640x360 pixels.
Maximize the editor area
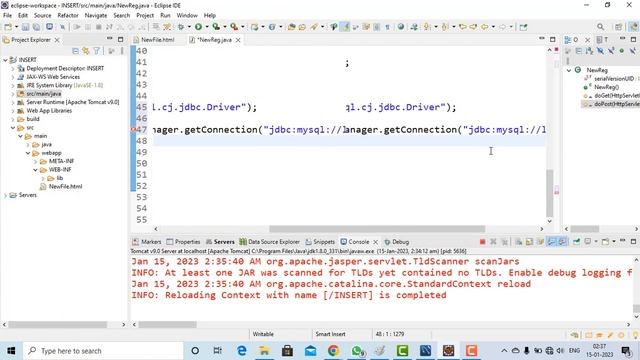point(553,40)
